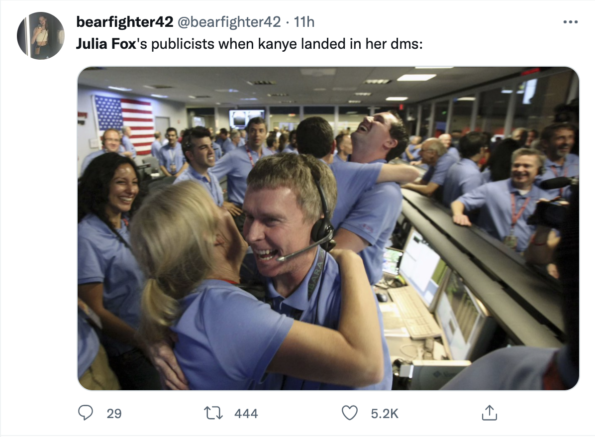Click the wall-mounted screen in the photo background
The width and height of the screenshot is (595, 437).
click(x=247, y=119)
